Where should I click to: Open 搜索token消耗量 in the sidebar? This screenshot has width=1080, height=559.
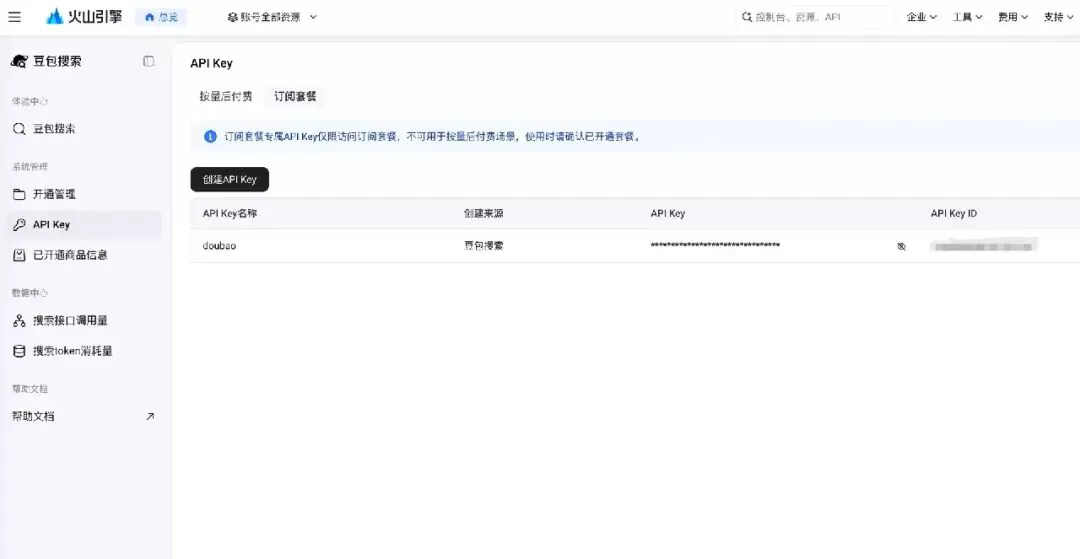pos(85,351)
